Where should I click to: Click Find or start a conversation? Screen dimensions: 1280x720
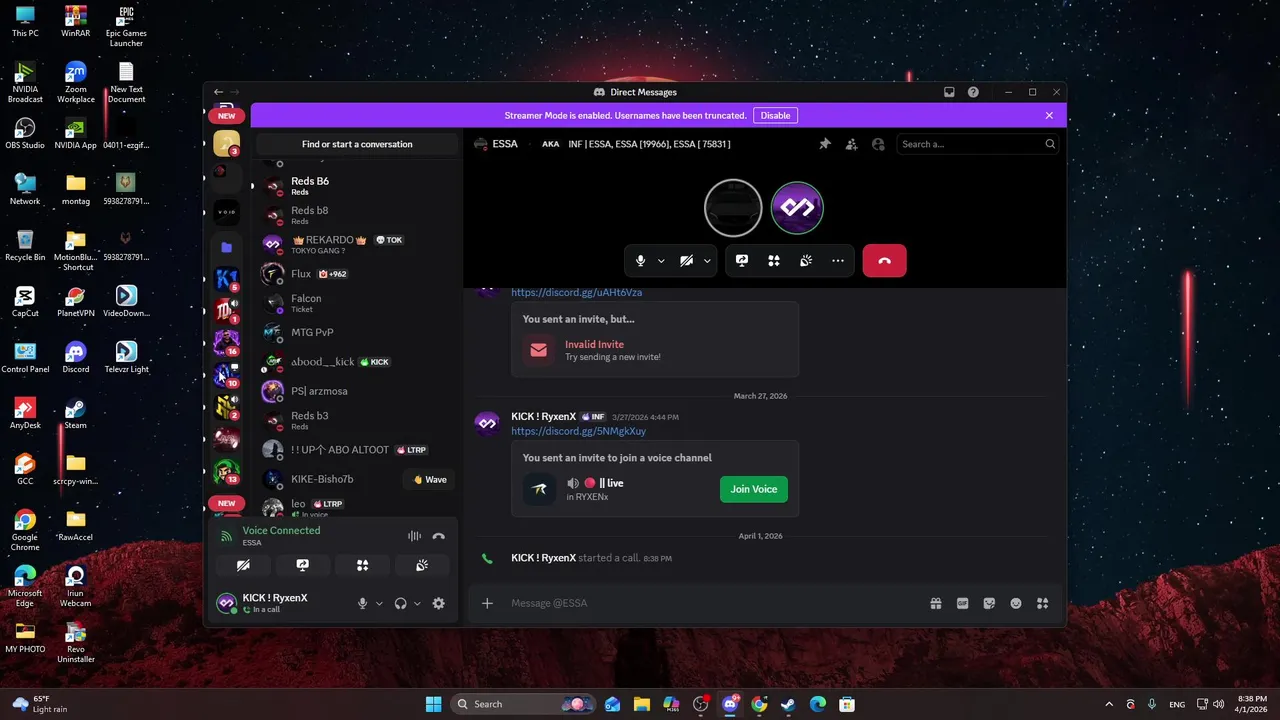coord(357,144)
